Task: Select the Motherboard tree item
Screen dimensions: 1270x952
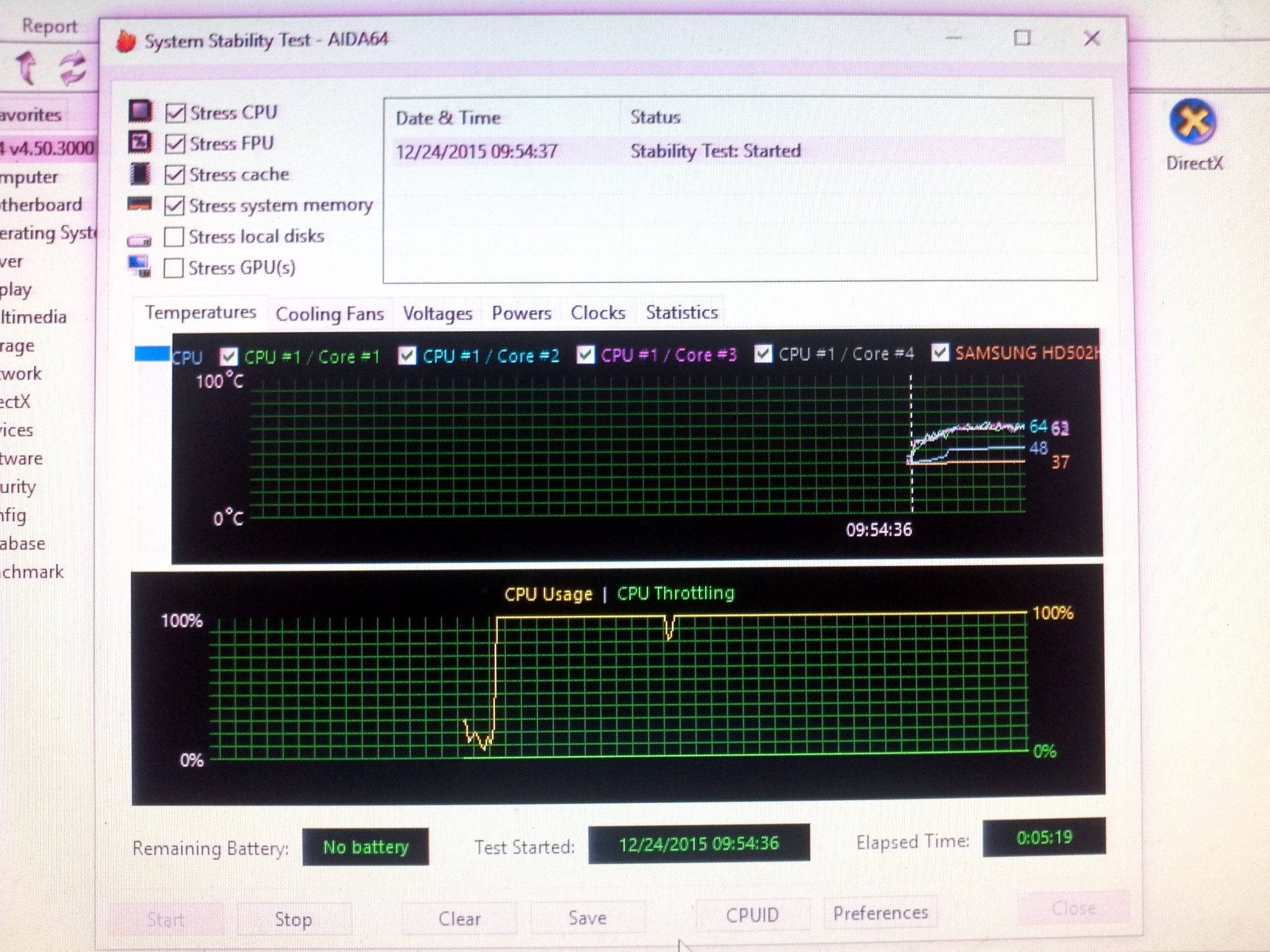Action: (x=41, y=205)
